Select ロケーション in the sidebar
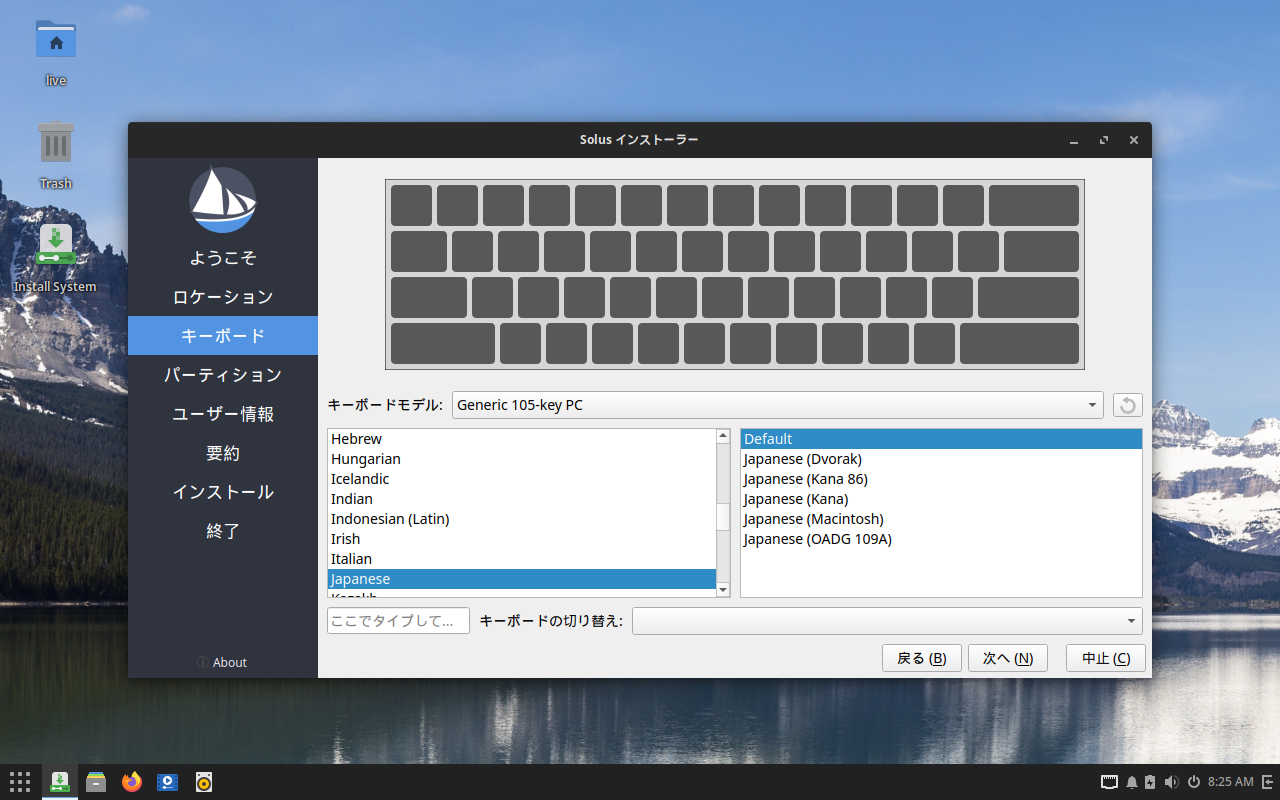Viewport: 1280px width, 800px height. (223, 297)
